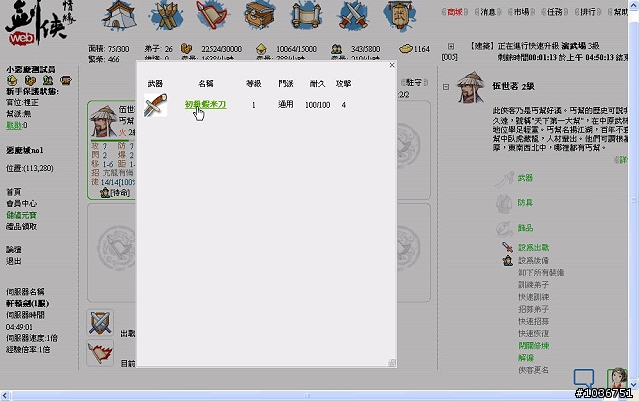Click the faded armor icon next to 防具
Screen dimensions: 639x401
click(x=504, y=204)
